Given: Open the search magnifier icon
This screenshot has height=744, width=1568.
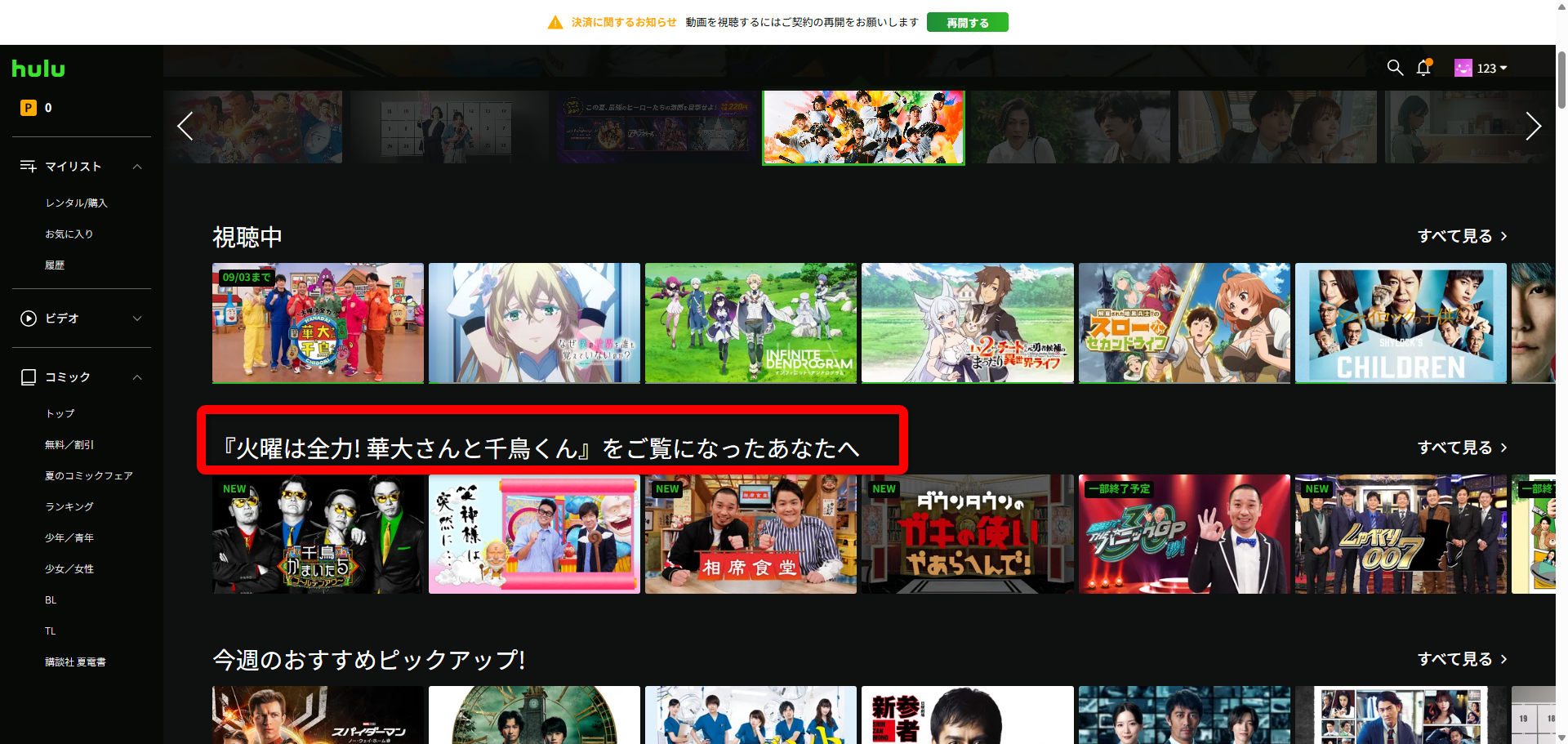Looking at the screenshot, I should (1395, 68).
